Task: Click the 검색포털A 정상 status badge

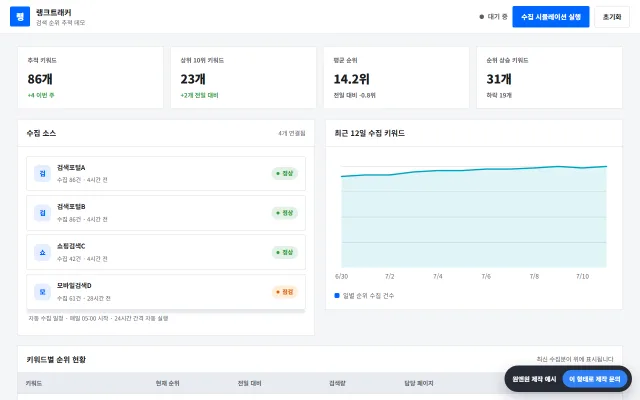Action: [x=284, y=173]
